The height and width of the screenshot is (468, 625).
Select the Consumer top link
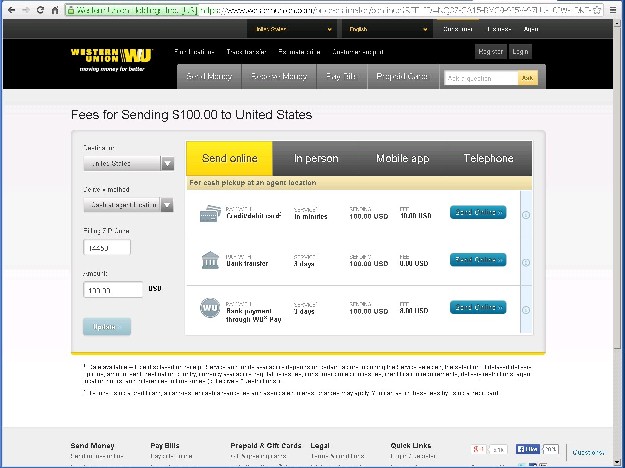point(458,29)
